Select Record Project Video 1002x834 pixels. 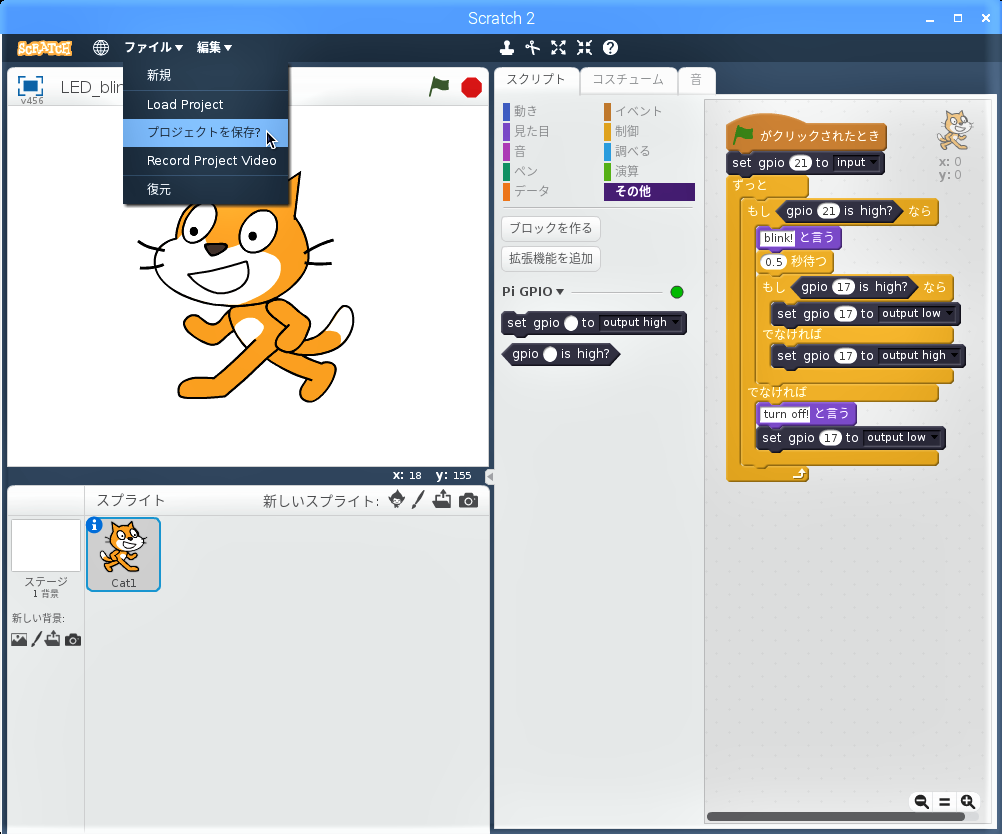206,161
